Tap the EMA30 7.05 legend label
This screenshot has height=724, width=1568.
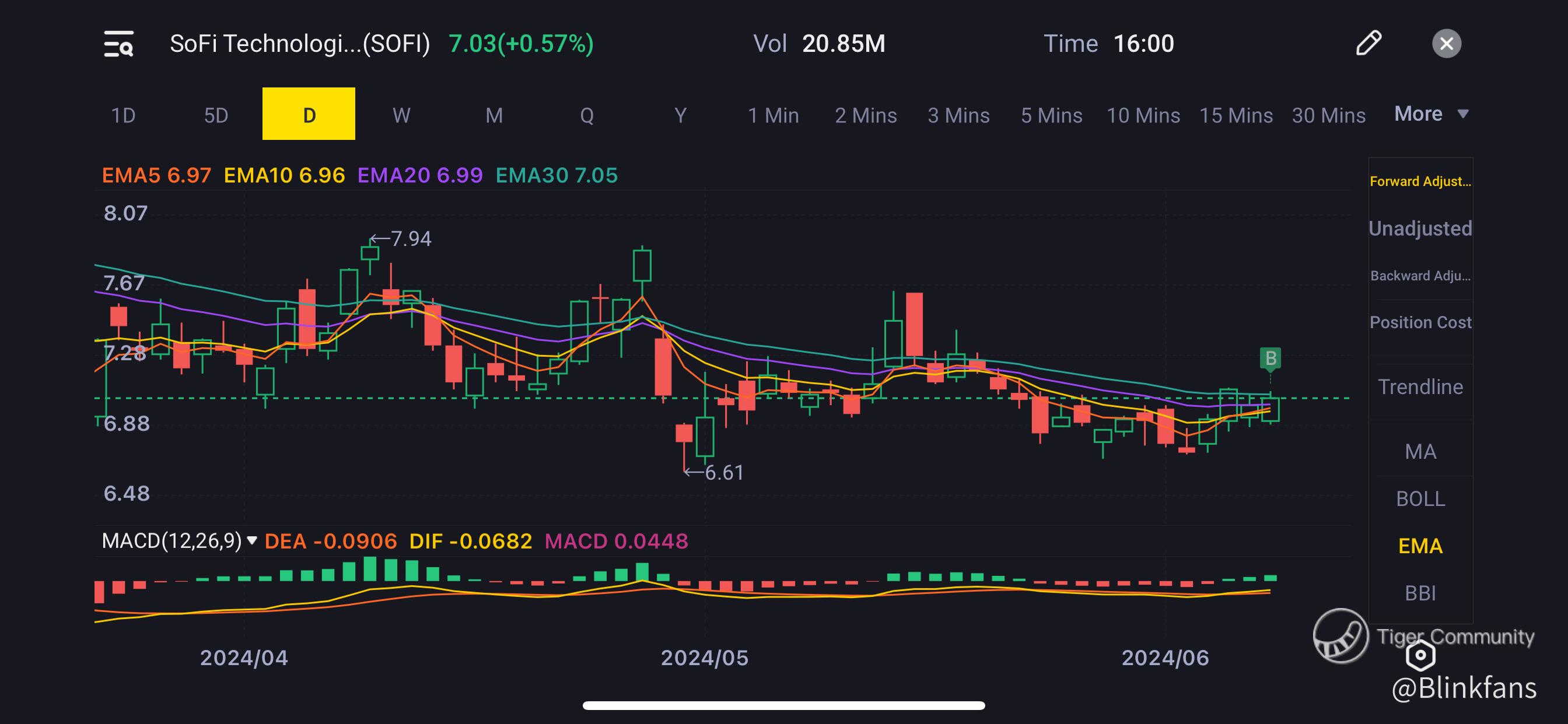tap(556, 175)
